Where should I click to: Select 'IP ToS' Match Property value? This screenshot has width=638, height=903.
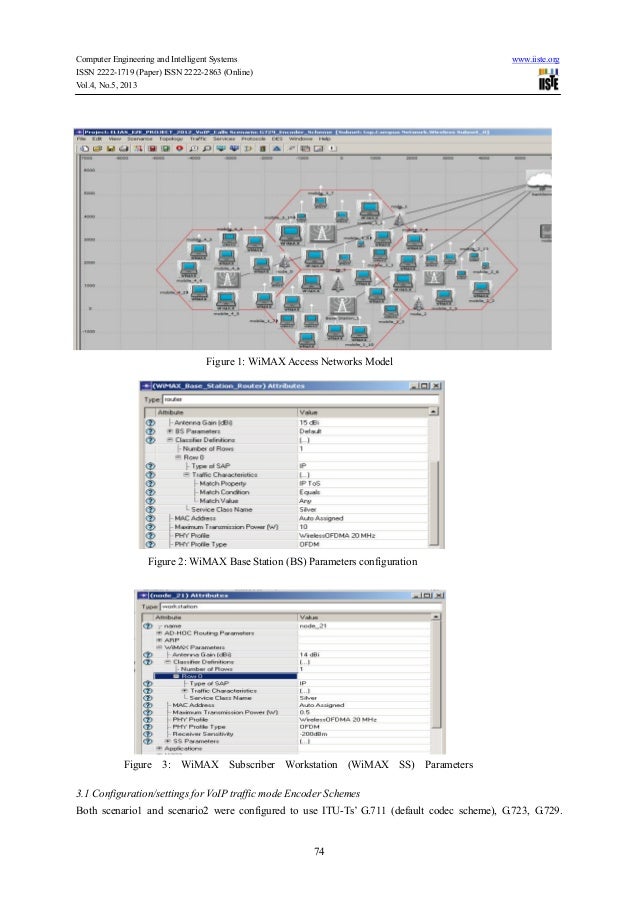click(310, 484)
